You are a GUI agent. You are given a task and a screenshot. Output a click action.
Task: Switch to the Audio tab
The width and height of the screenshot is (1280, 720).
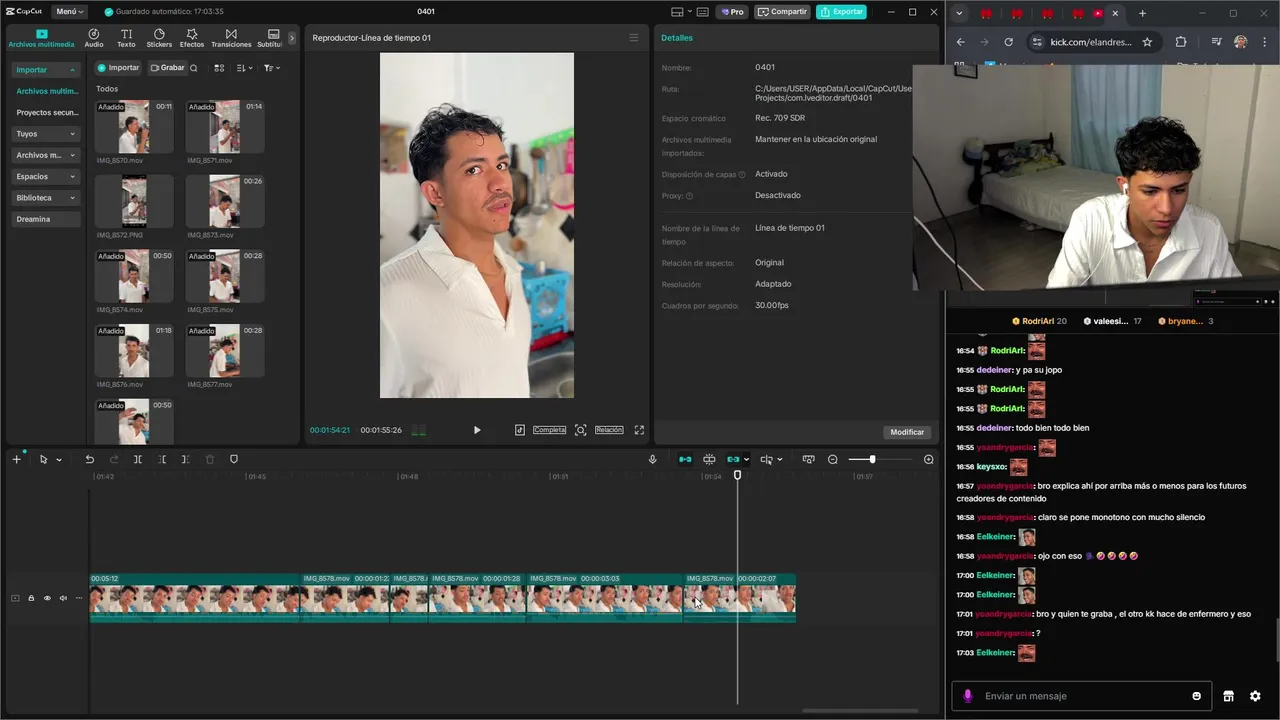[x=94, y=39]
